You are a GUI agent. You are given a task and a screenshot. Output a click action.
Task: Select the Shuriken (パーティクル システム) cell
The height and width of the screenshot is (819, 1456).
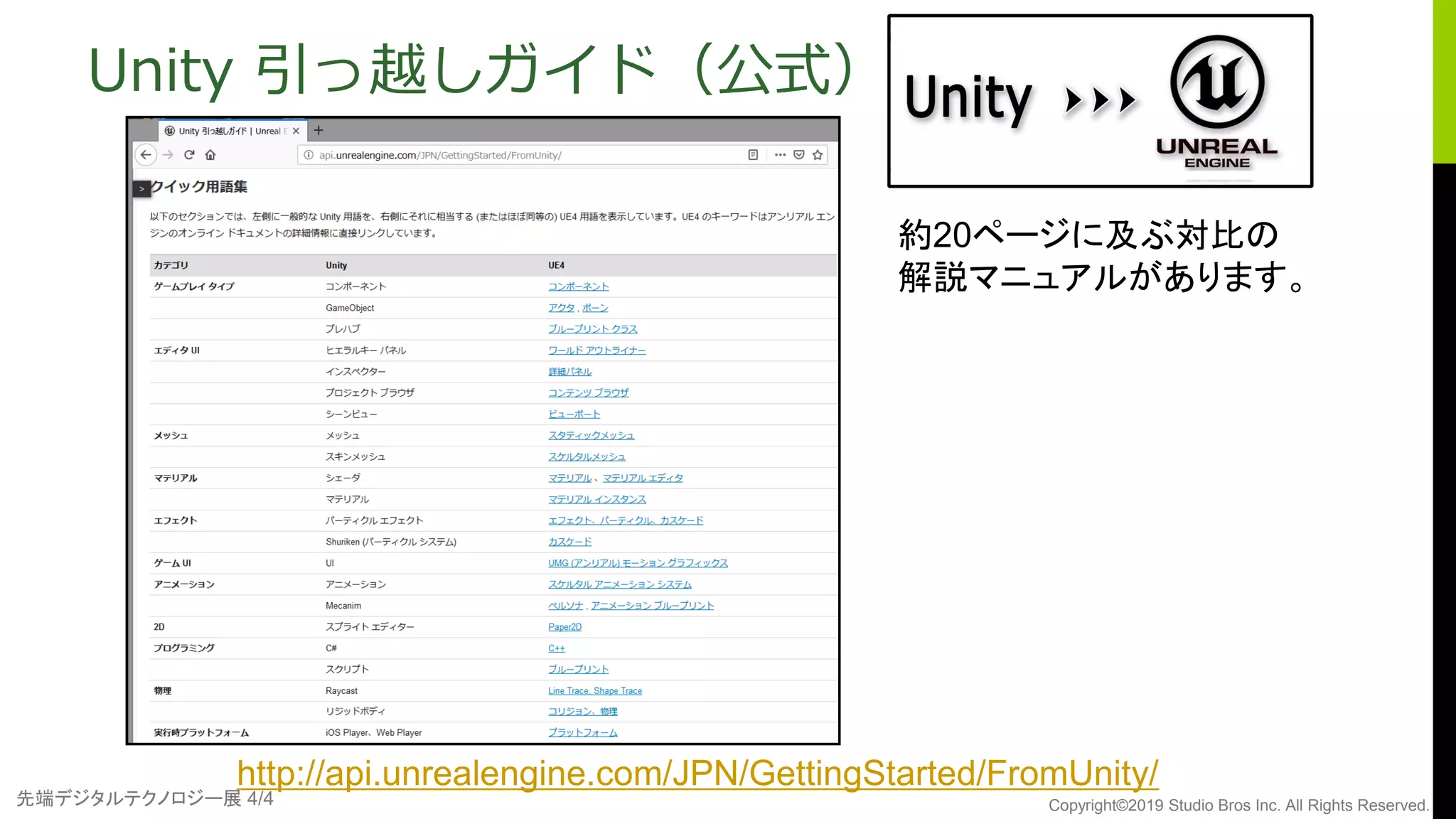tap(390, 542)
